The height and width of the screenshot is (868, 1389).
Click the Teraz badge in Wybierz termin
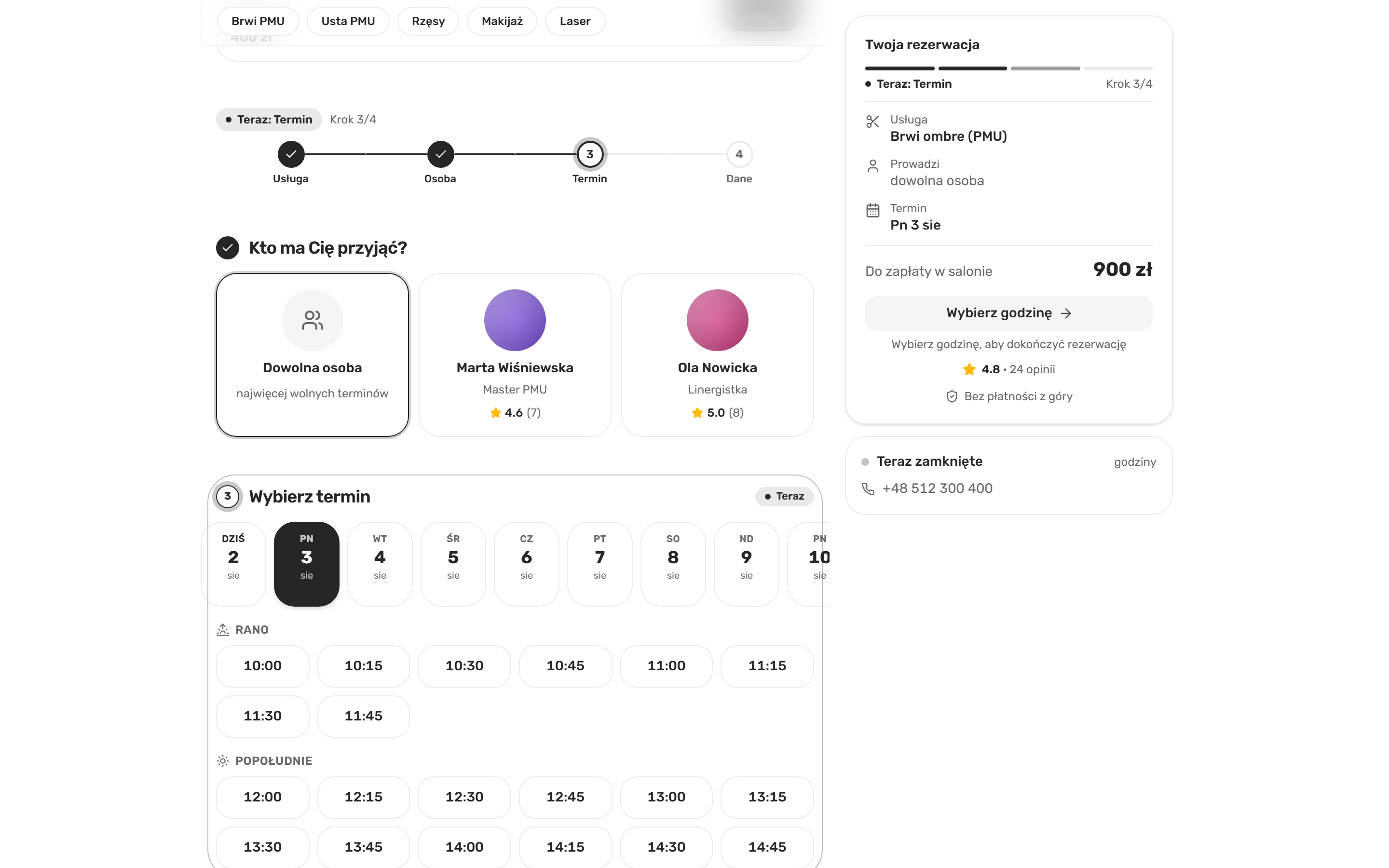coord(784,497)
